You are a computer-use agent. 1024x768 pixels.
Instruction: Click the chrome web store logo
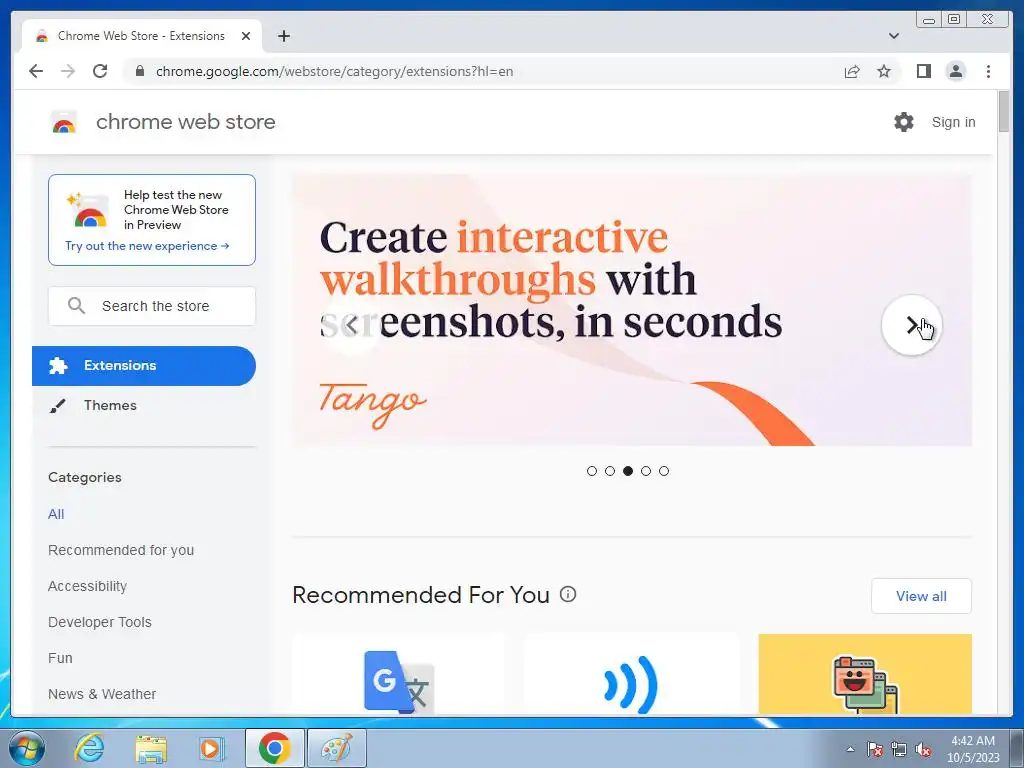(x=64, y=122)
